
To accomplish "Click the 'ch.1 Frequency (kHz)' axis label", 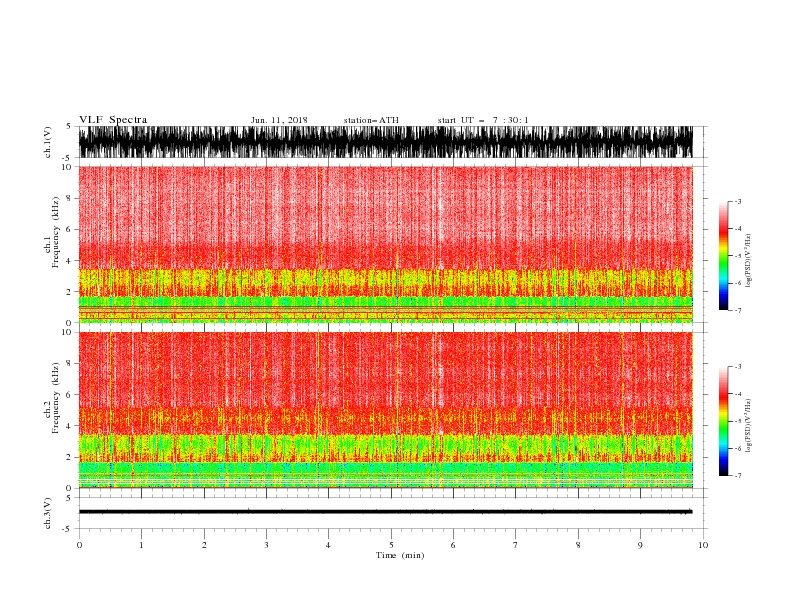I will pos(52,233).
